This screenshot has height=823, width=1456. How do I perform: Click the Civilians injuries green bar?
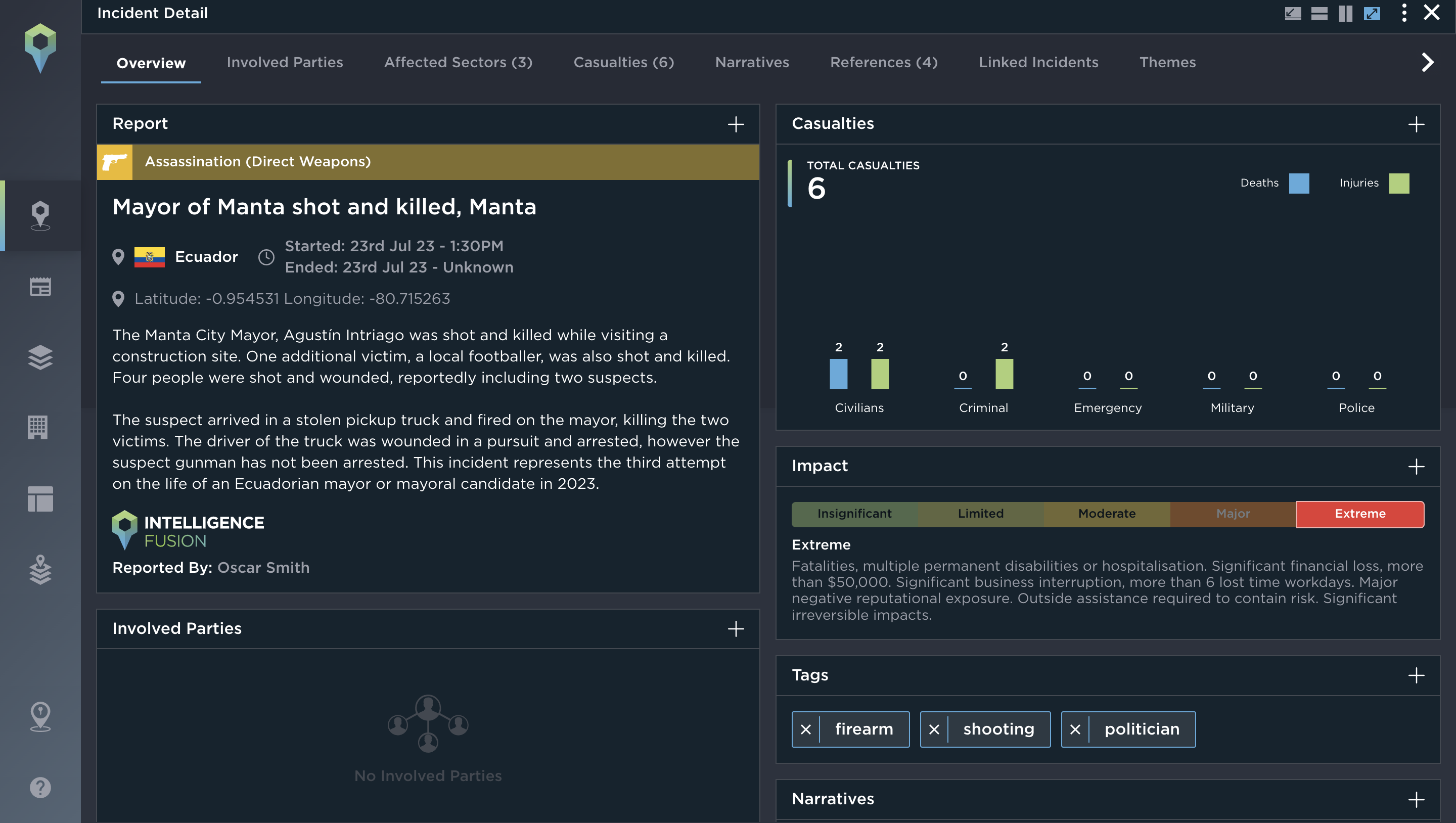coord(880,374)
